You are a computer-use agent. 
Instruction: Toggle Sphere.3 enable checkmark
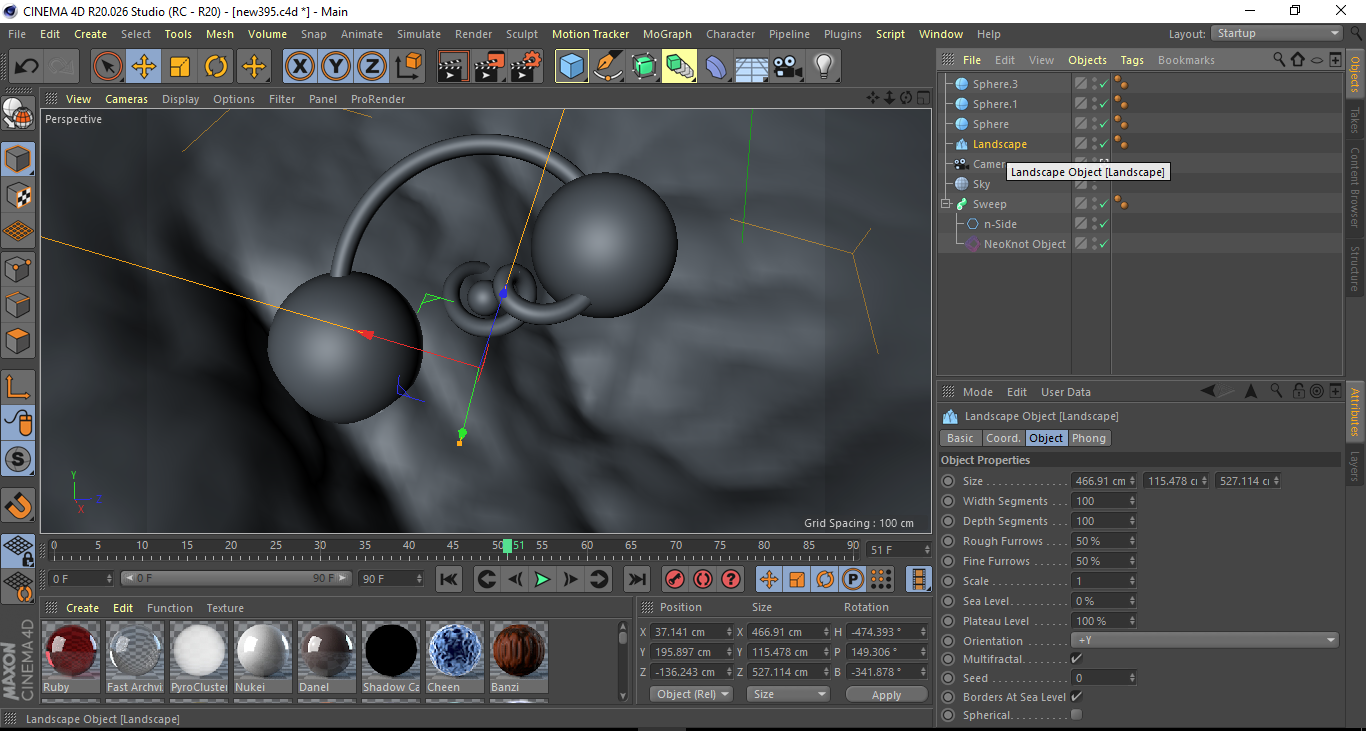(x=1103, y=84)
